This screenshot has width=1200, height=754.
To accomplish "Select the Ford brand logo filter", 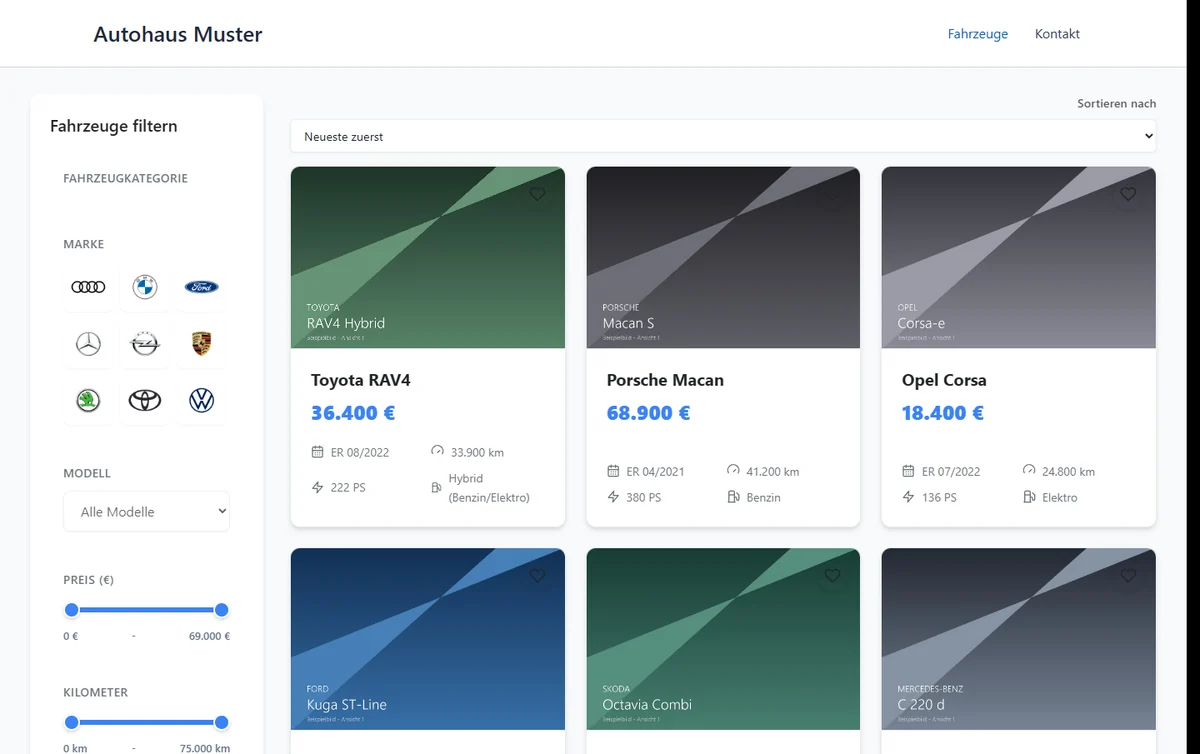I will pos(202,287).
